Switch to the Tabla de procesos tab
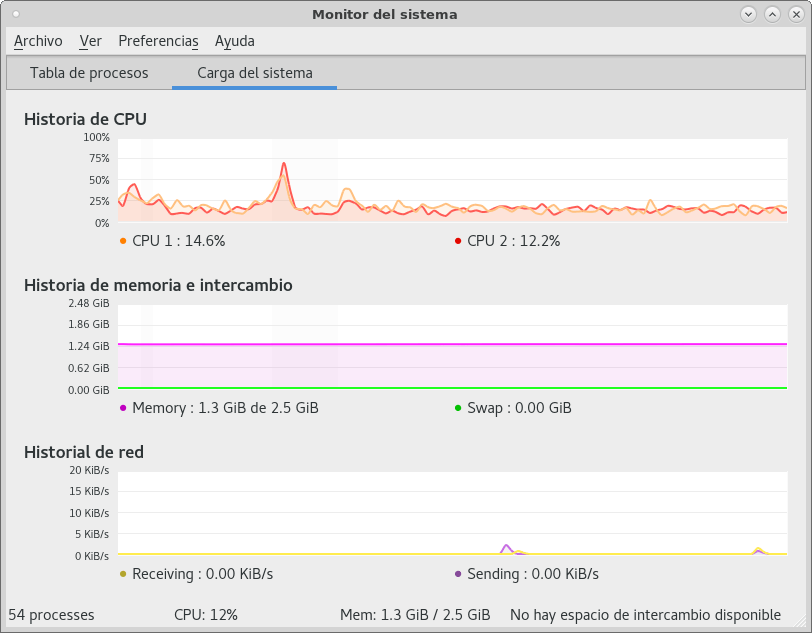 (89, 73)
